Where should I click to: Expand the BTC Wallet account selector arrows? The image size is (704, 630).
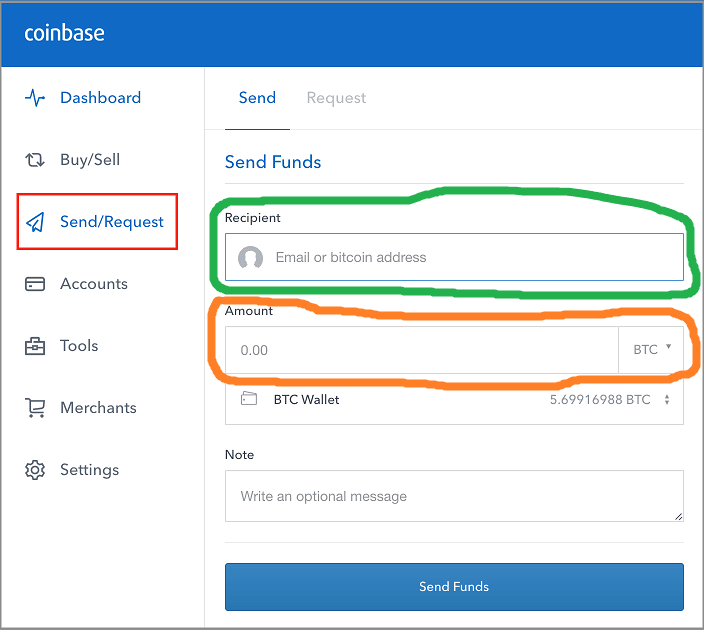pos(667,399)
